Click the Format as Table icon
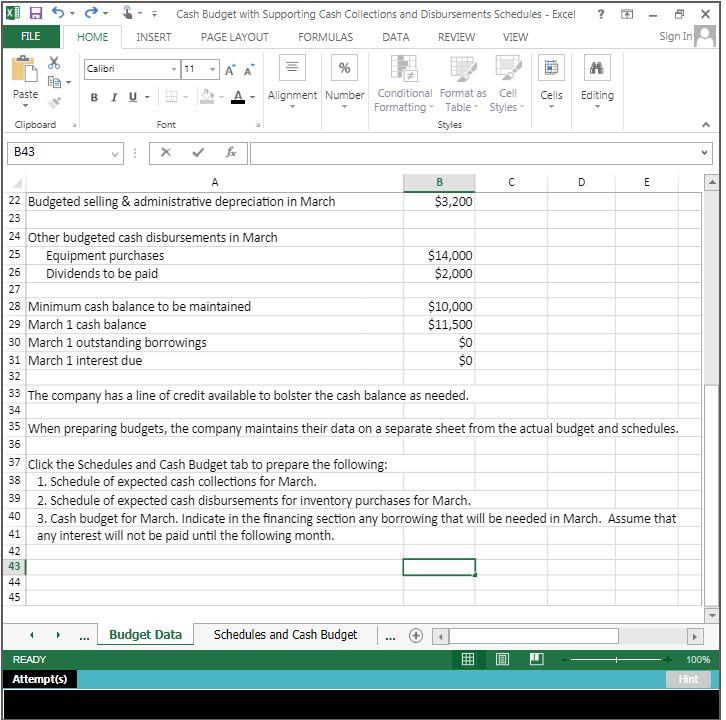 [x=463, y=68]
